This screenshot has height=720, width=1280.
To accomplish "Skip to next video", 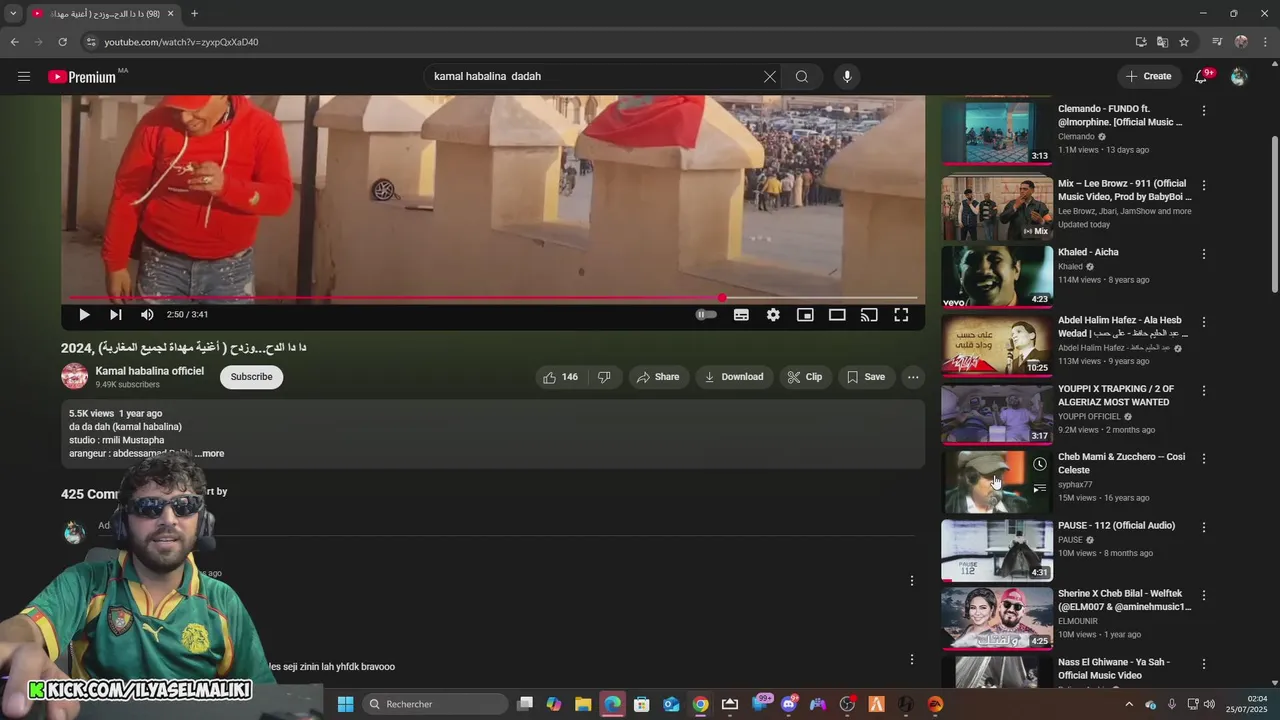I will [x=116, y=314].
